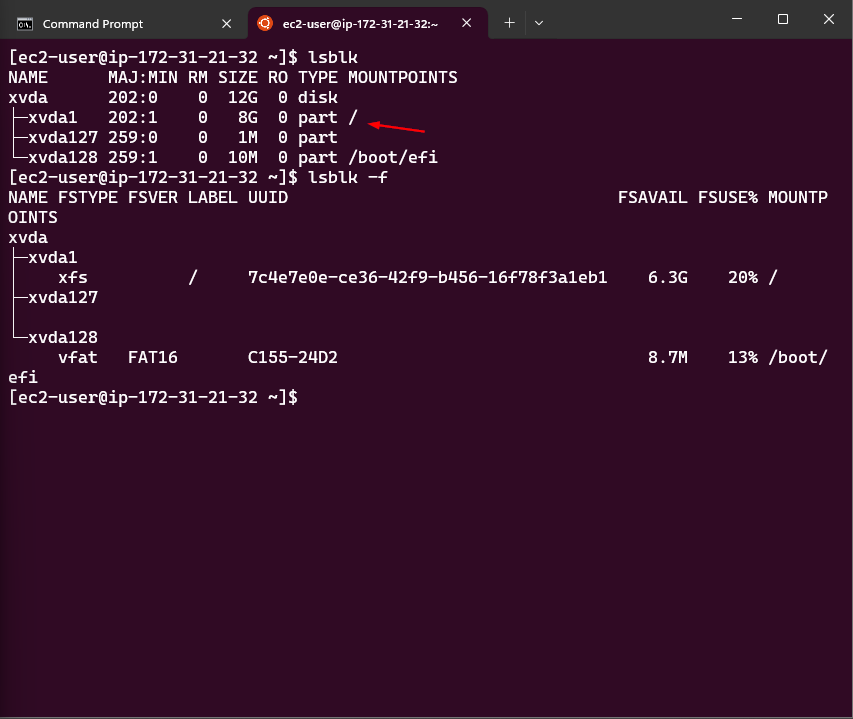Minimize the terminal window

(735, 20)
